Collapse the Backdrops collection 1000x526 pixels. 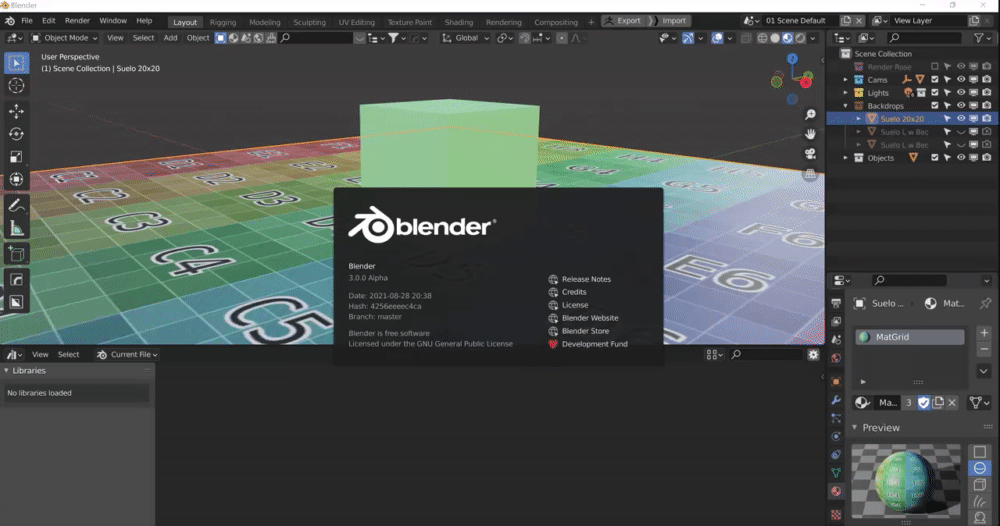(846, 106)
